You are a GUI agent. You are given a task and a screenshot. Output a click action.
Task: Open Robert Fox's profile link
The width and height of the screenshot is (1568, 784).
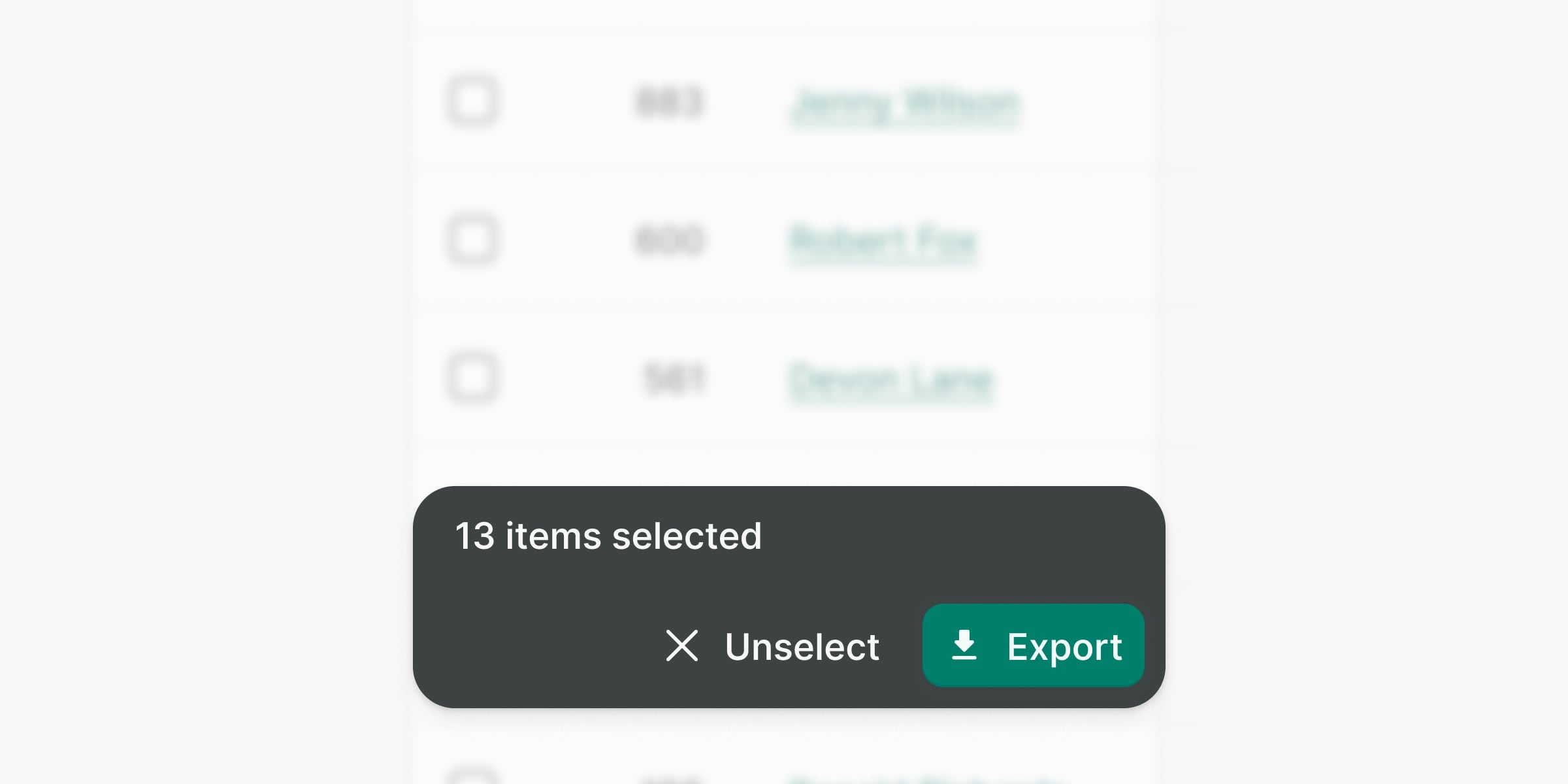883,242
